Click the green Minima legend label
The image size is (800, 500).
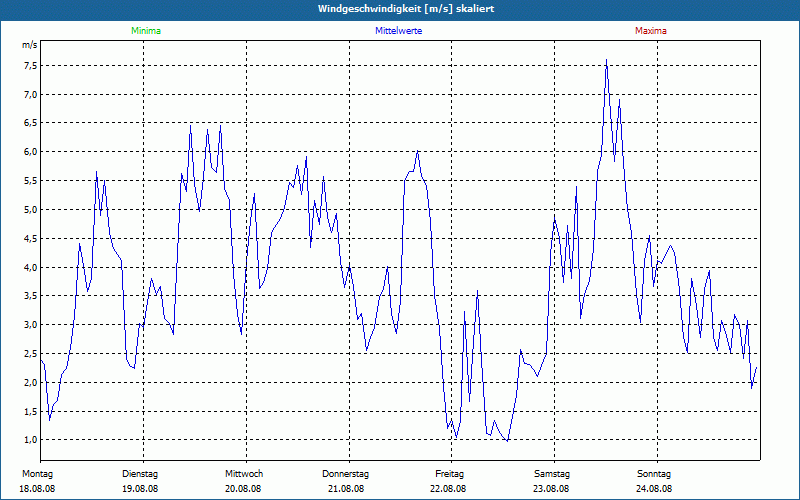(x=146, y=31)
